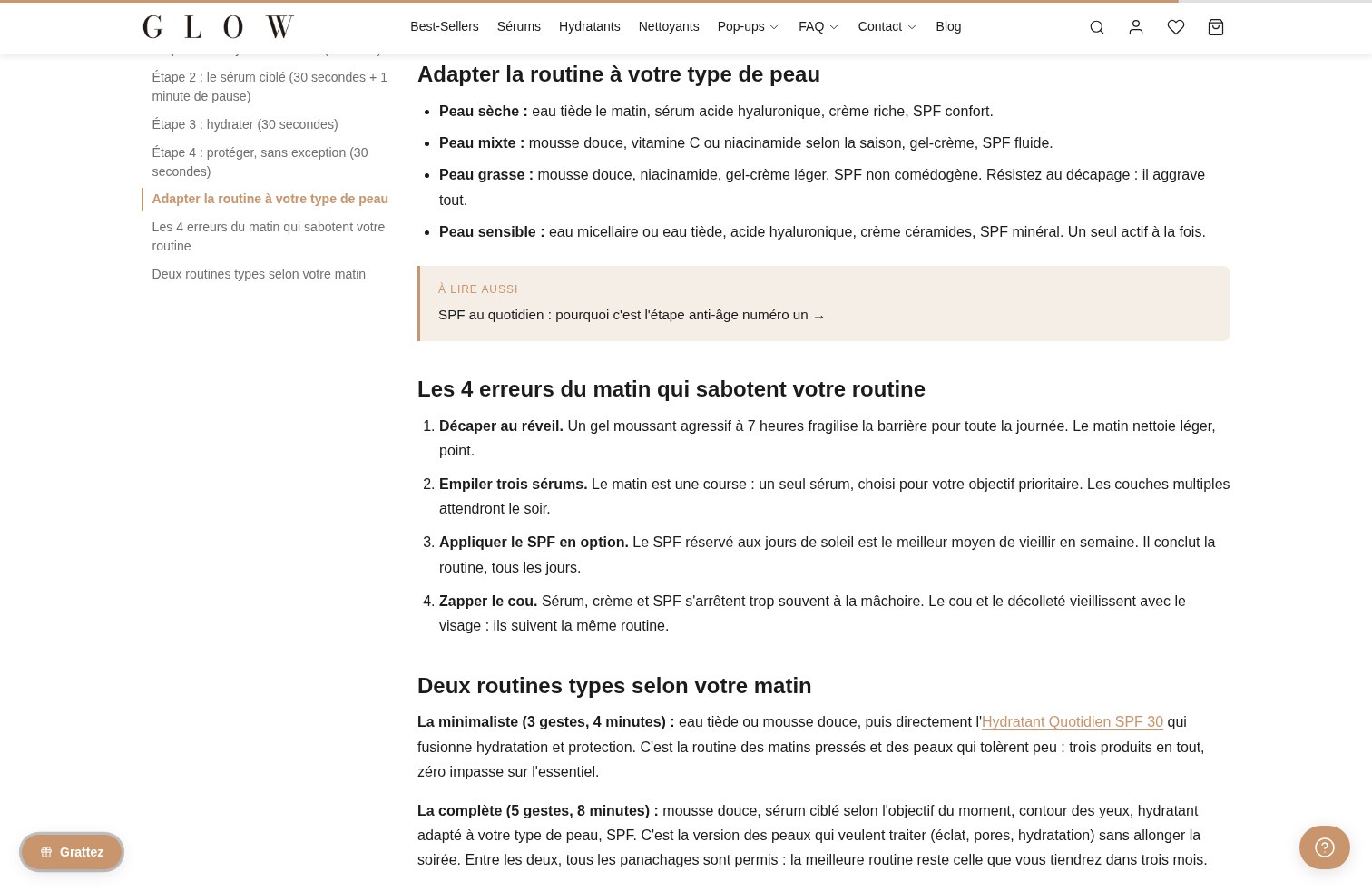Click the 'Peau sèche :' bullet text
1372x891 pixels.
coord(484,112)
